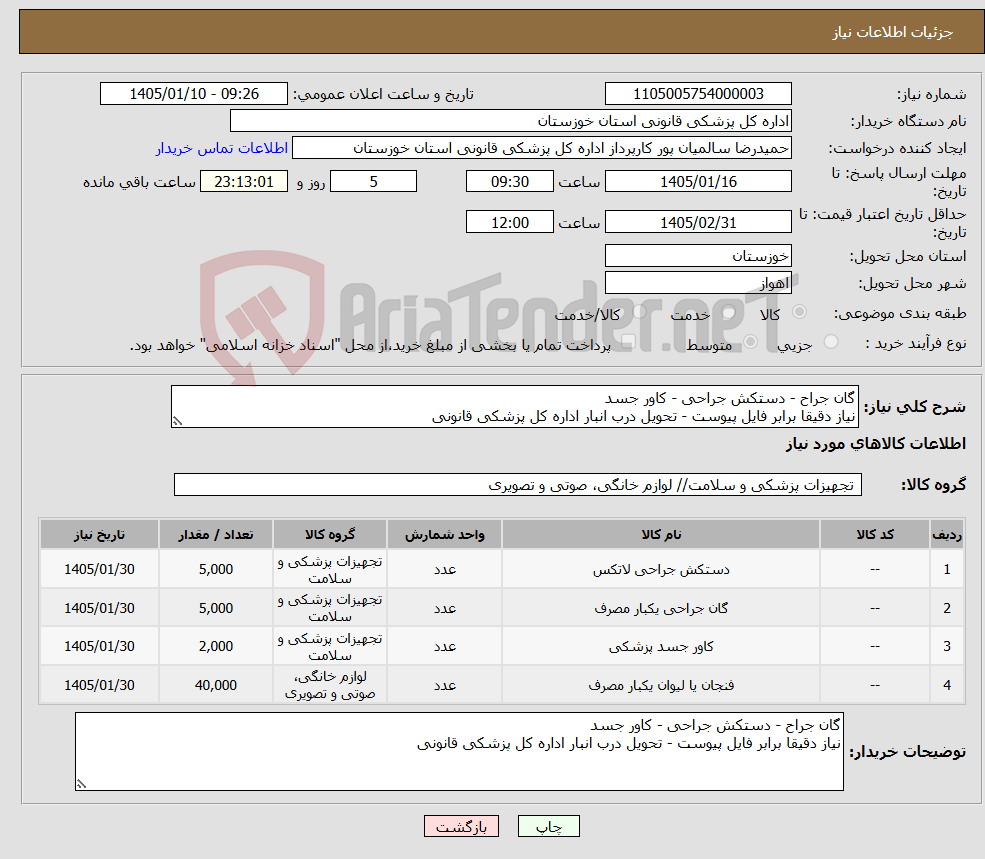This screenshot has height=859, width=985.
Task: Click the تعداد / مقدار column header
Action: click(215, 534)
